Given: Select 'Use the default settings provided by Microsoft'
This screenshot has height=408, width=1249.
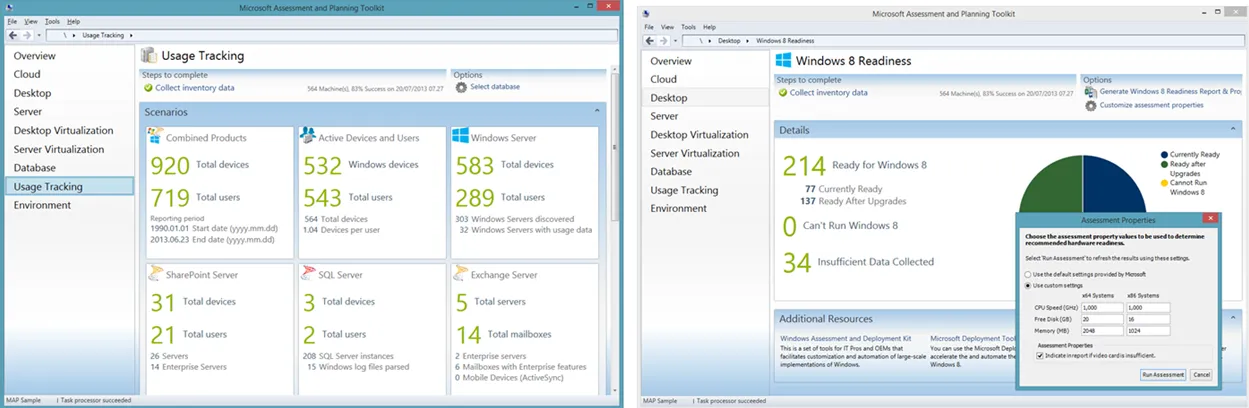Looking at the screenshot, I should 1028,273.
